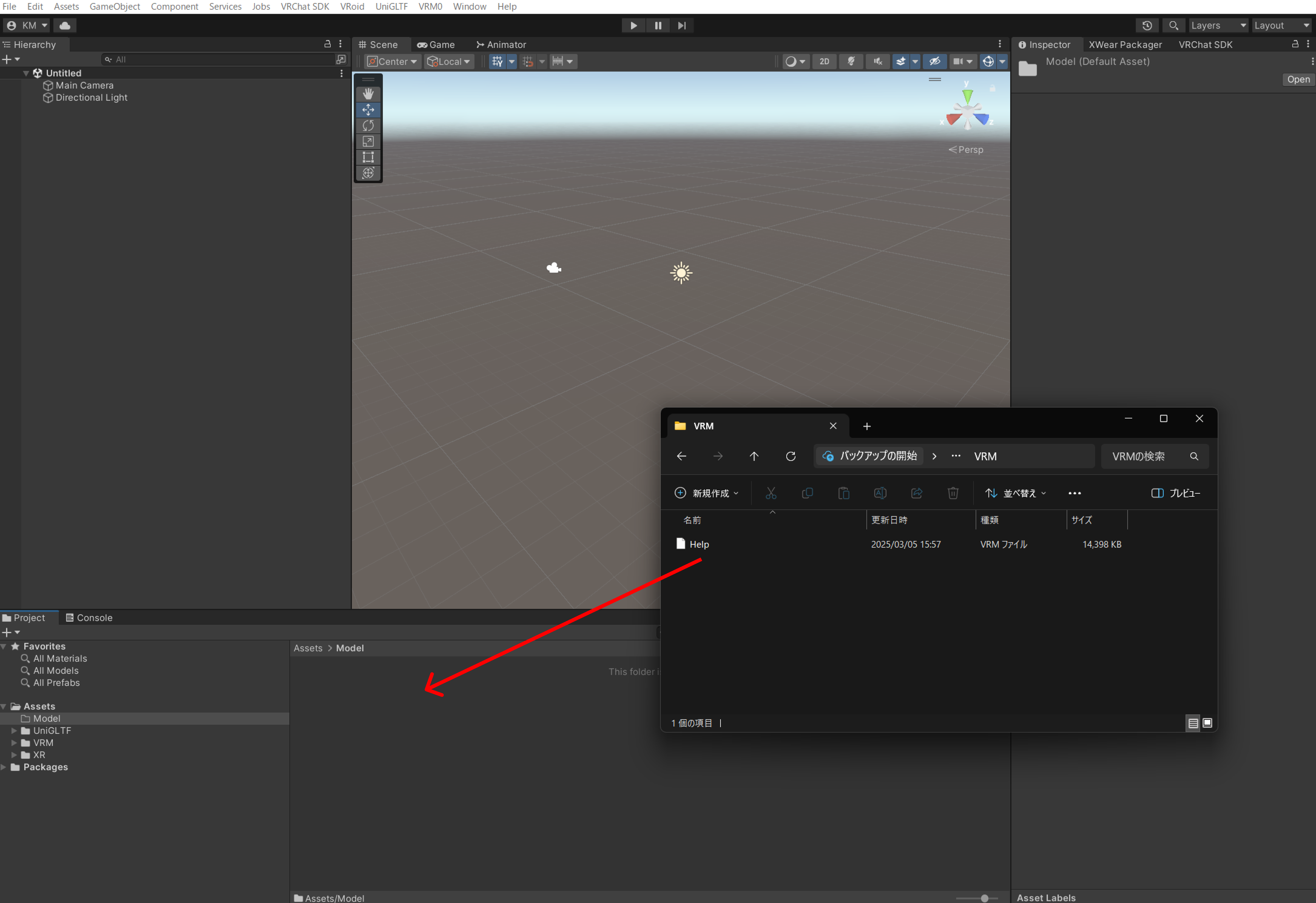Click Assets in the breadcrumb path
The width and height of the screenshot is (1316, 903).
[308, 648]
